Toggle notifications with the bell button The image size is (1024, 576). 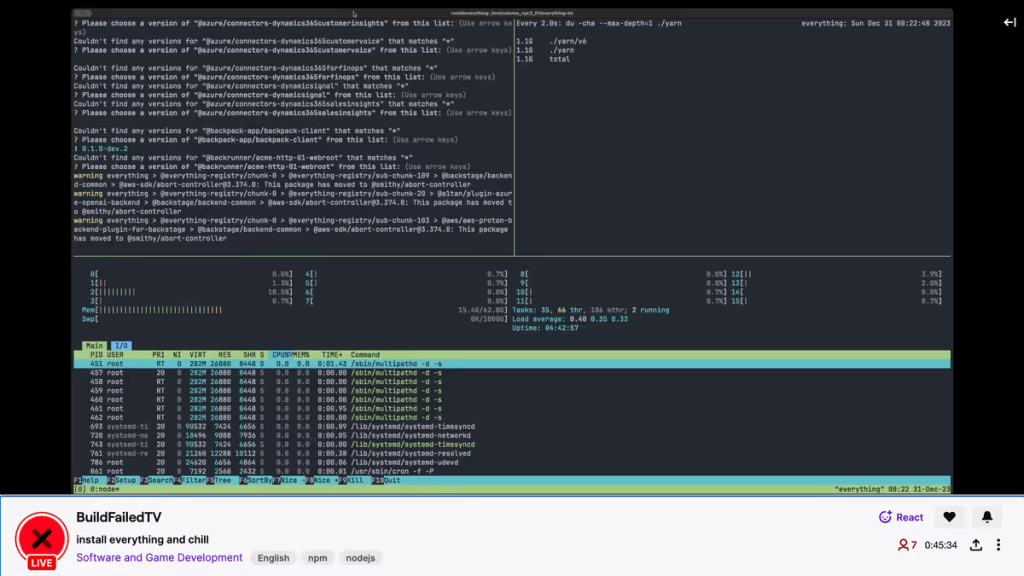[987, 517]
